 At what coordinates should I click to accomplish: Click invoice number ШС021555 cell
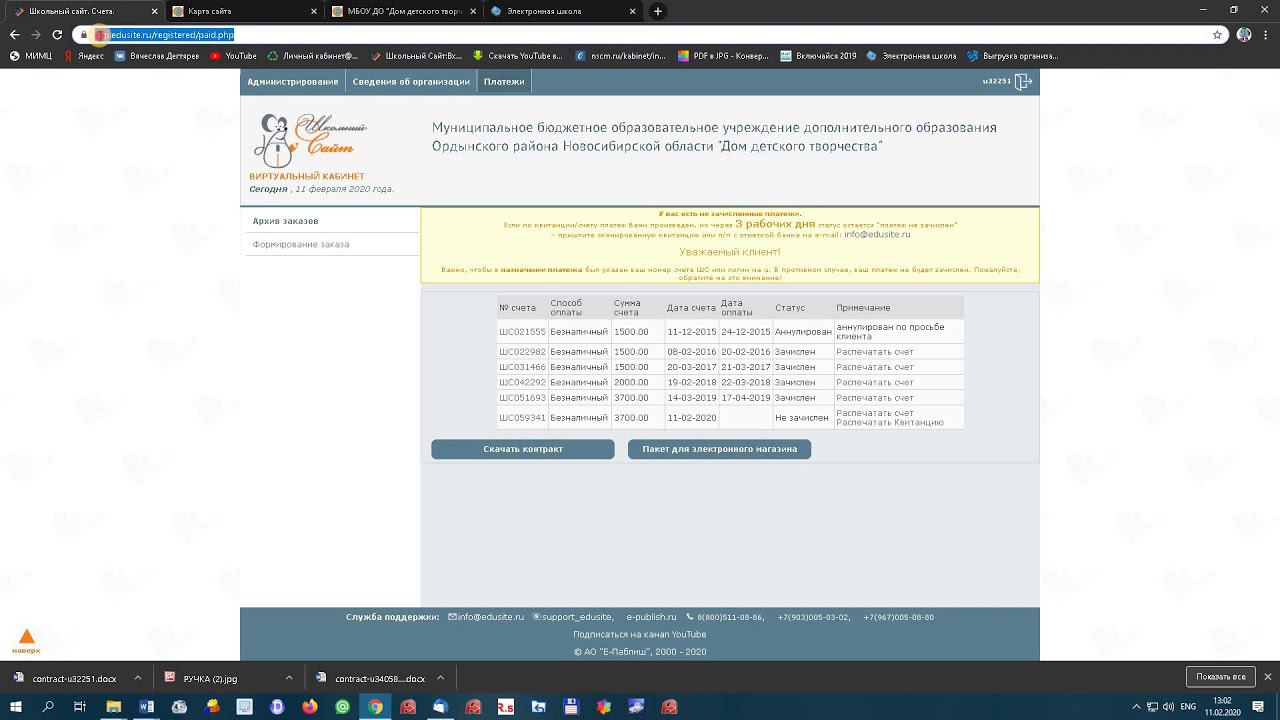coord(522,332)
